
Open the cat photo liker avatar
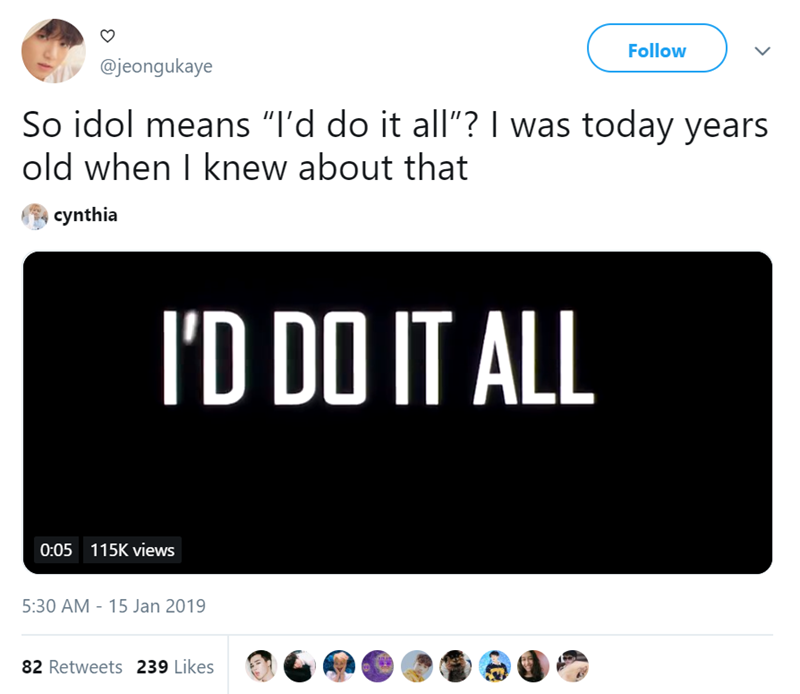pos(454,665)
